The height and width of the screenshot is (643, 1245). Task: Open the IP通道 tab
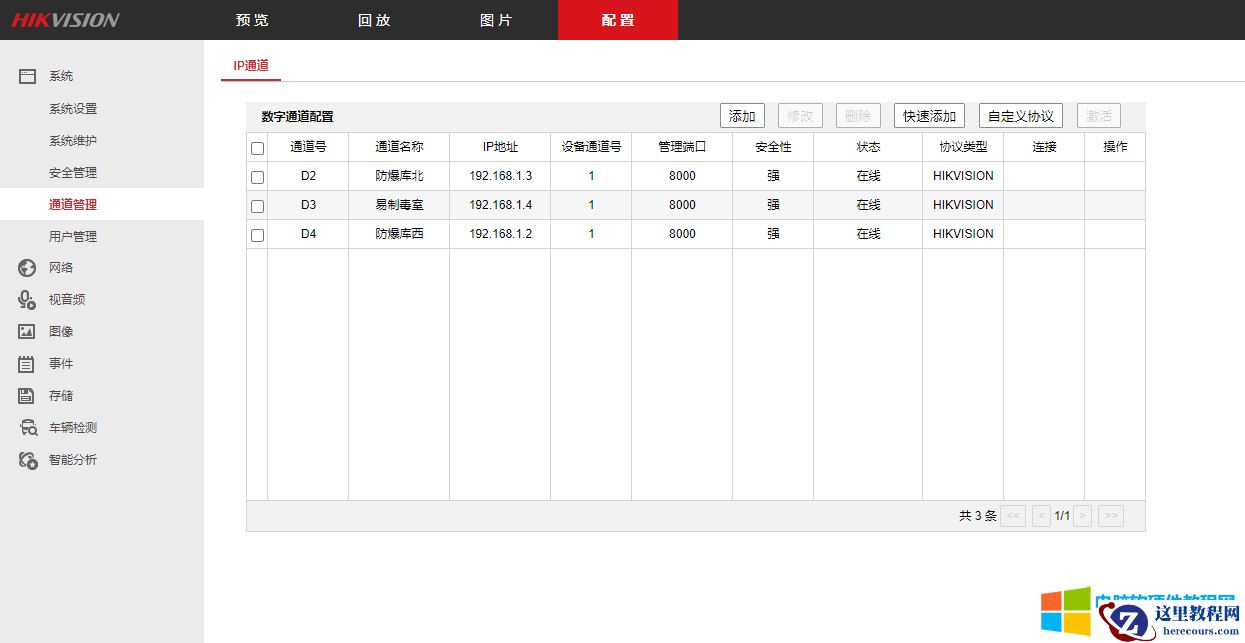(250, 65)
